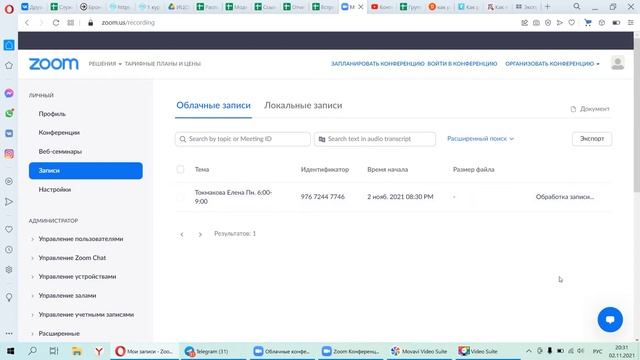
Task: Open the heart icon in Opera sidebar
Action: (9, 229)
